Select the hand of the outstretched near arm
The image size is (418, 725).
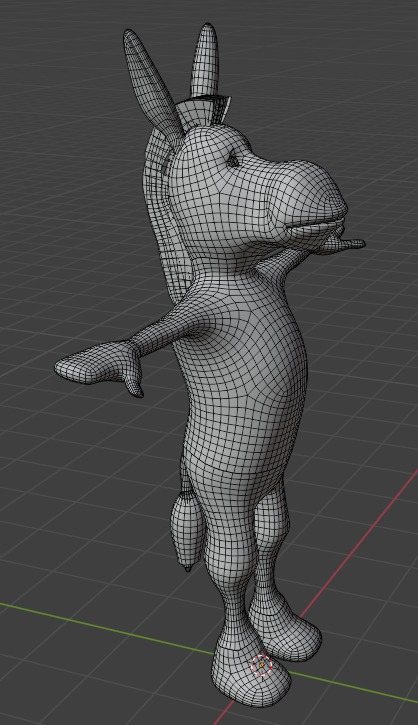point(99,368)
